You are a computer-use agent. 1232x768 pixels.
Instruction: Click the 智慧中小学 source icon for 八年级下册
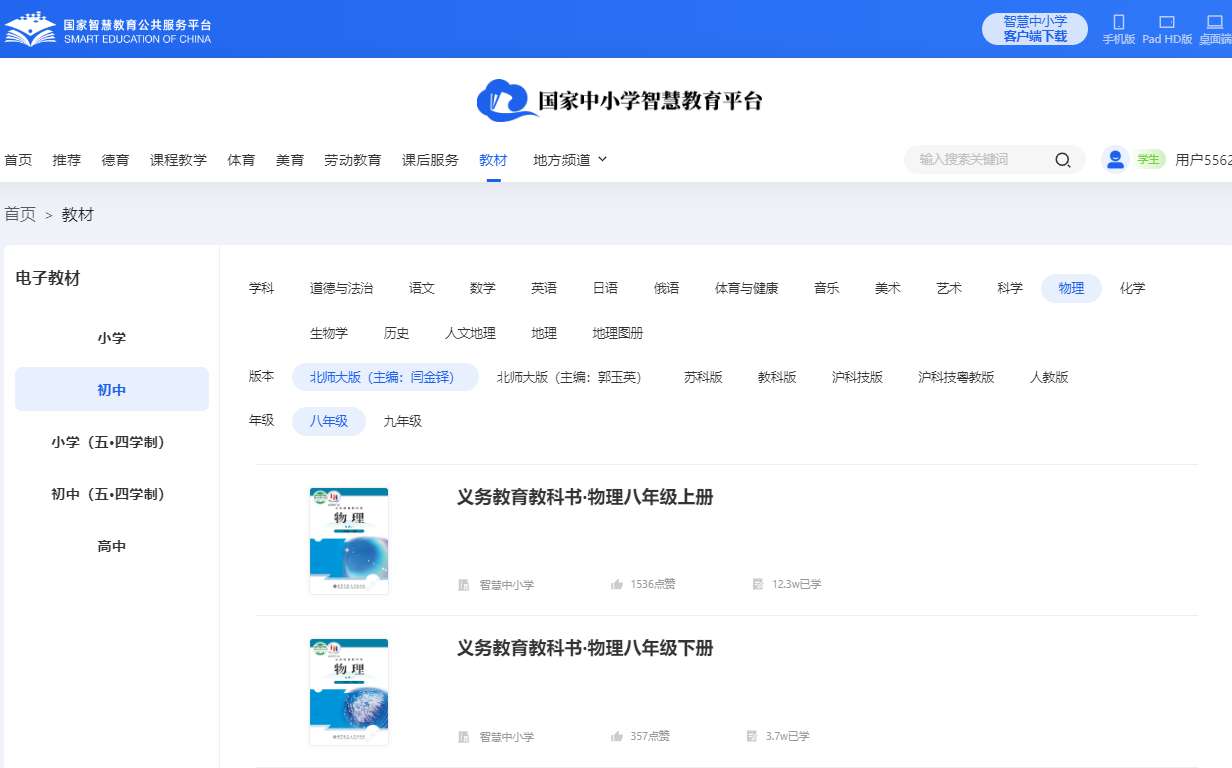tap(464, 737)
